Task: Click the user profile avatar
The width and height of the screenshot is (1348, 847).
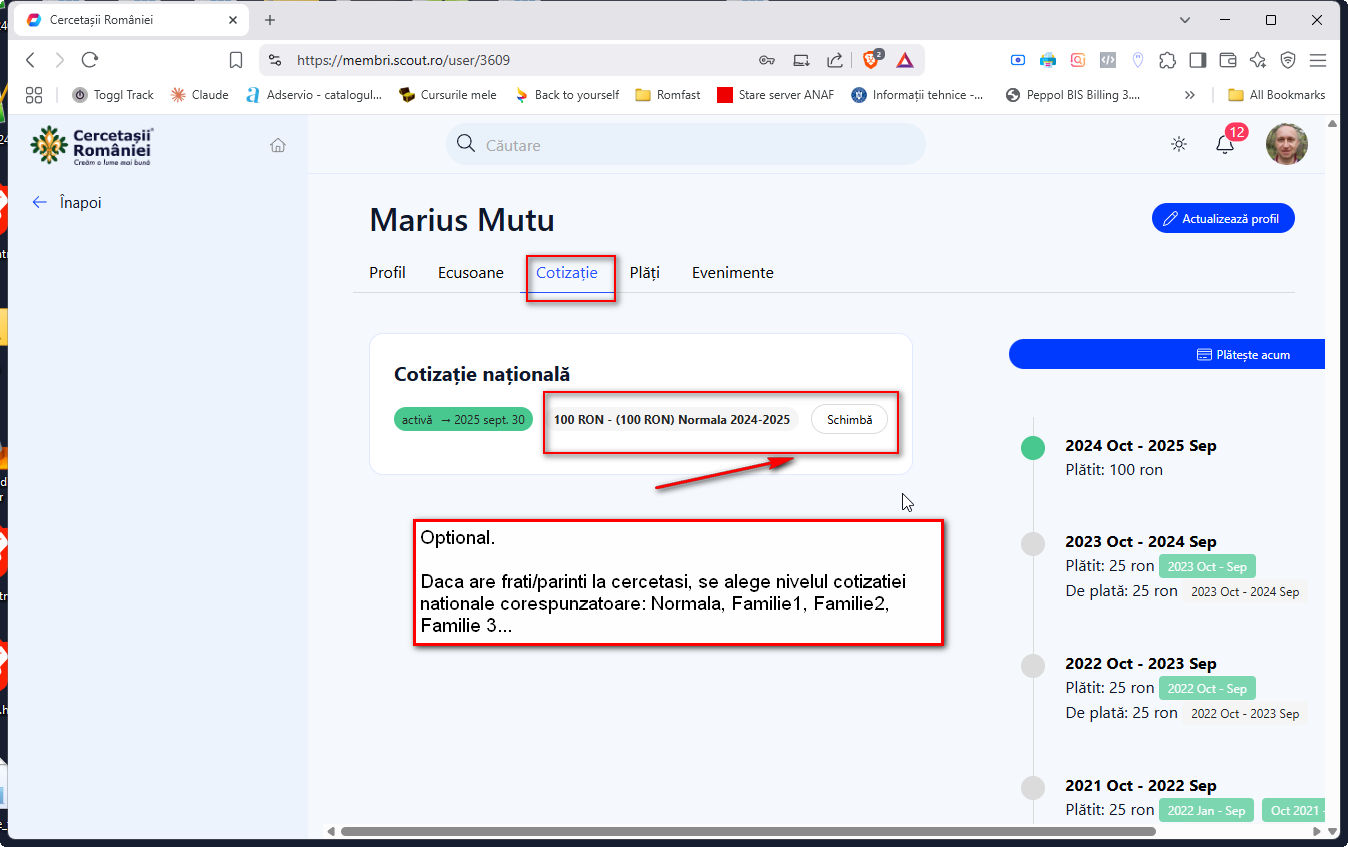Action: [1286, 144]
